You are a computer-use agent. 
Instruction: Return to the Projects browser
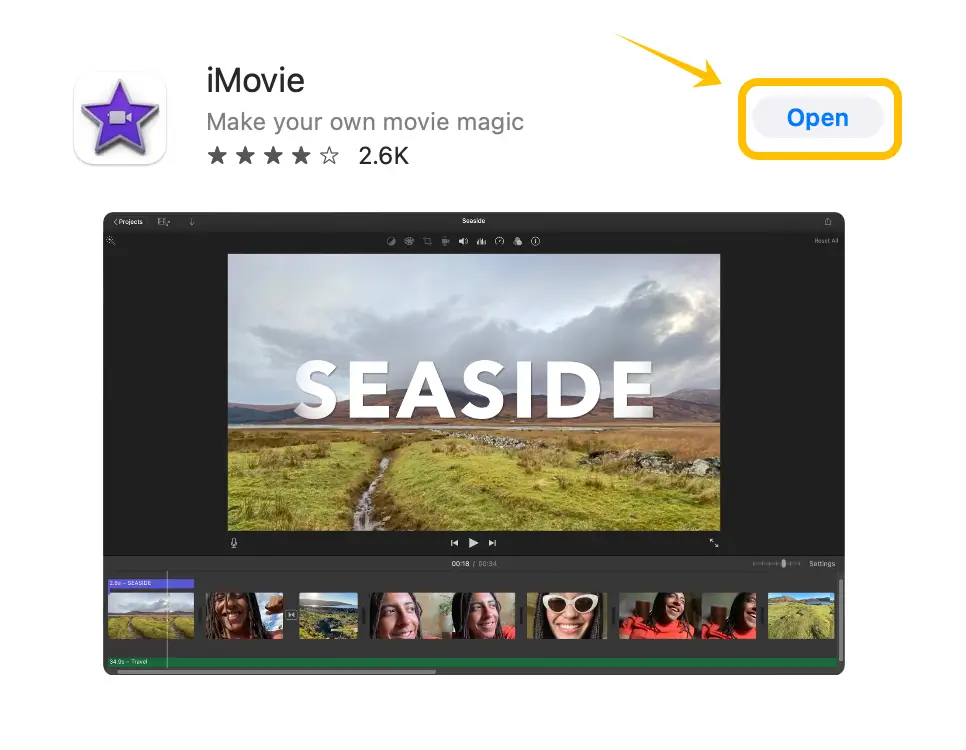(129, 221)
